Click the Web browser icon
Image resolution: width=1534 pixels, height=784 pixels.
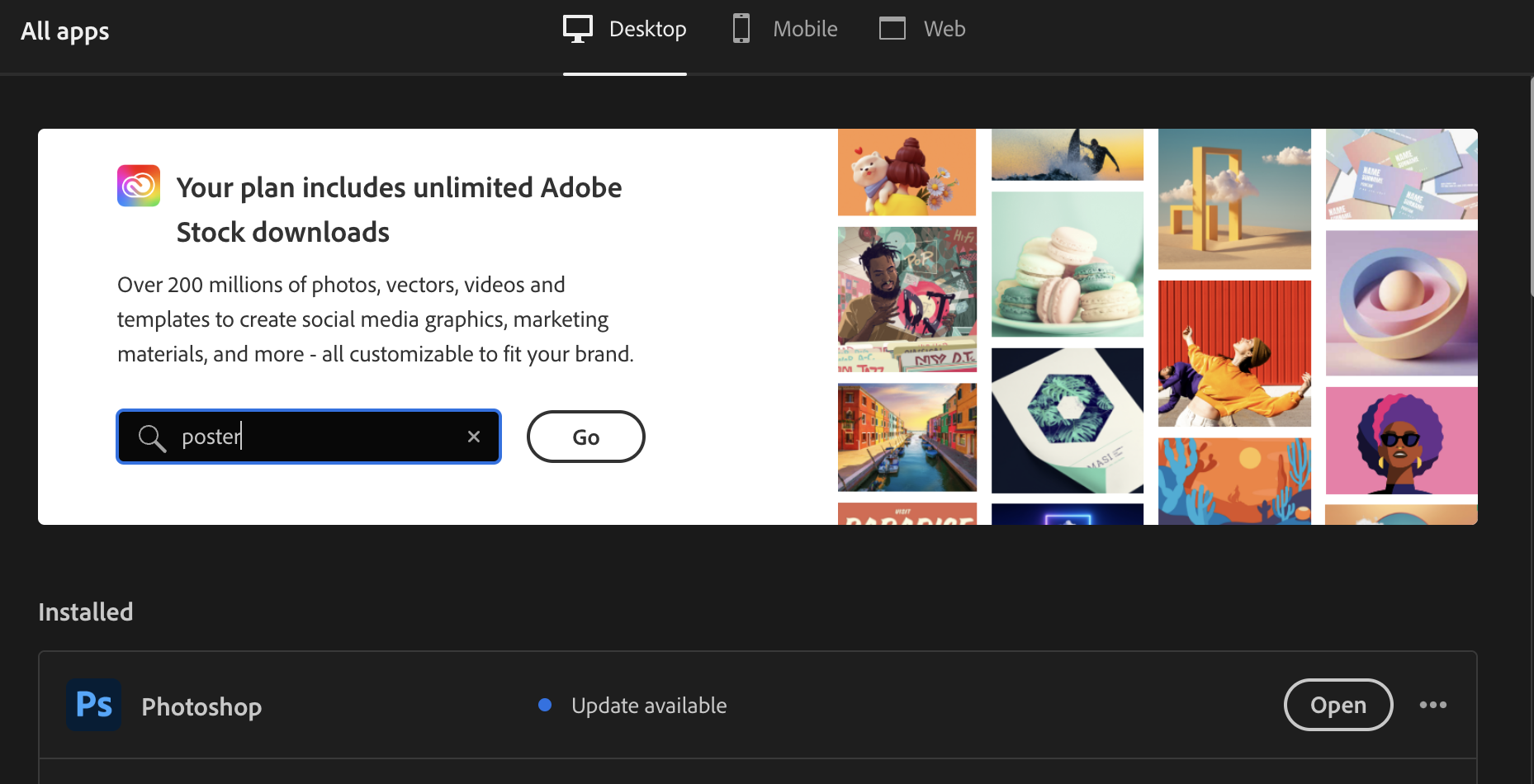[892, 28]
